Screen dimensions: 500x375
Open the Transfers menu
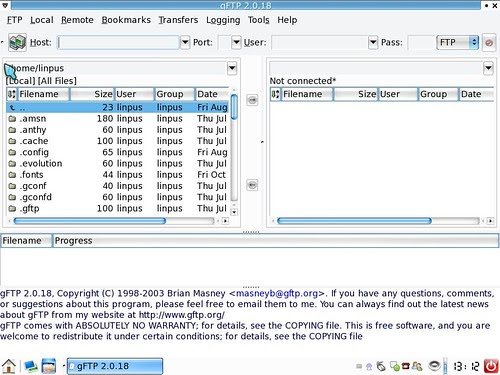(x=178, y=20)
